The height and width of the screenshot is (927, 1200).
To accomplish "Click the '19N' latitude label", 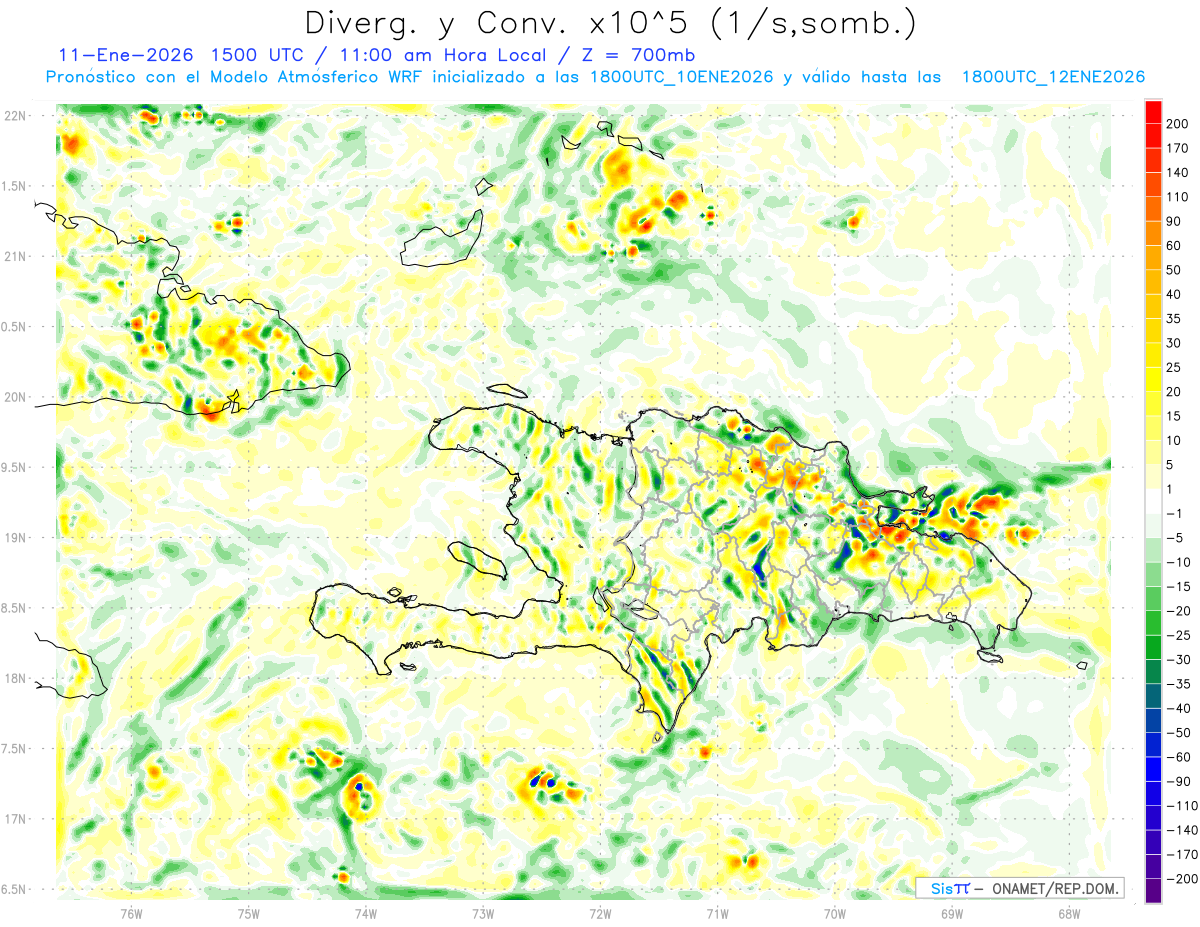I will (x=16, y=537).
